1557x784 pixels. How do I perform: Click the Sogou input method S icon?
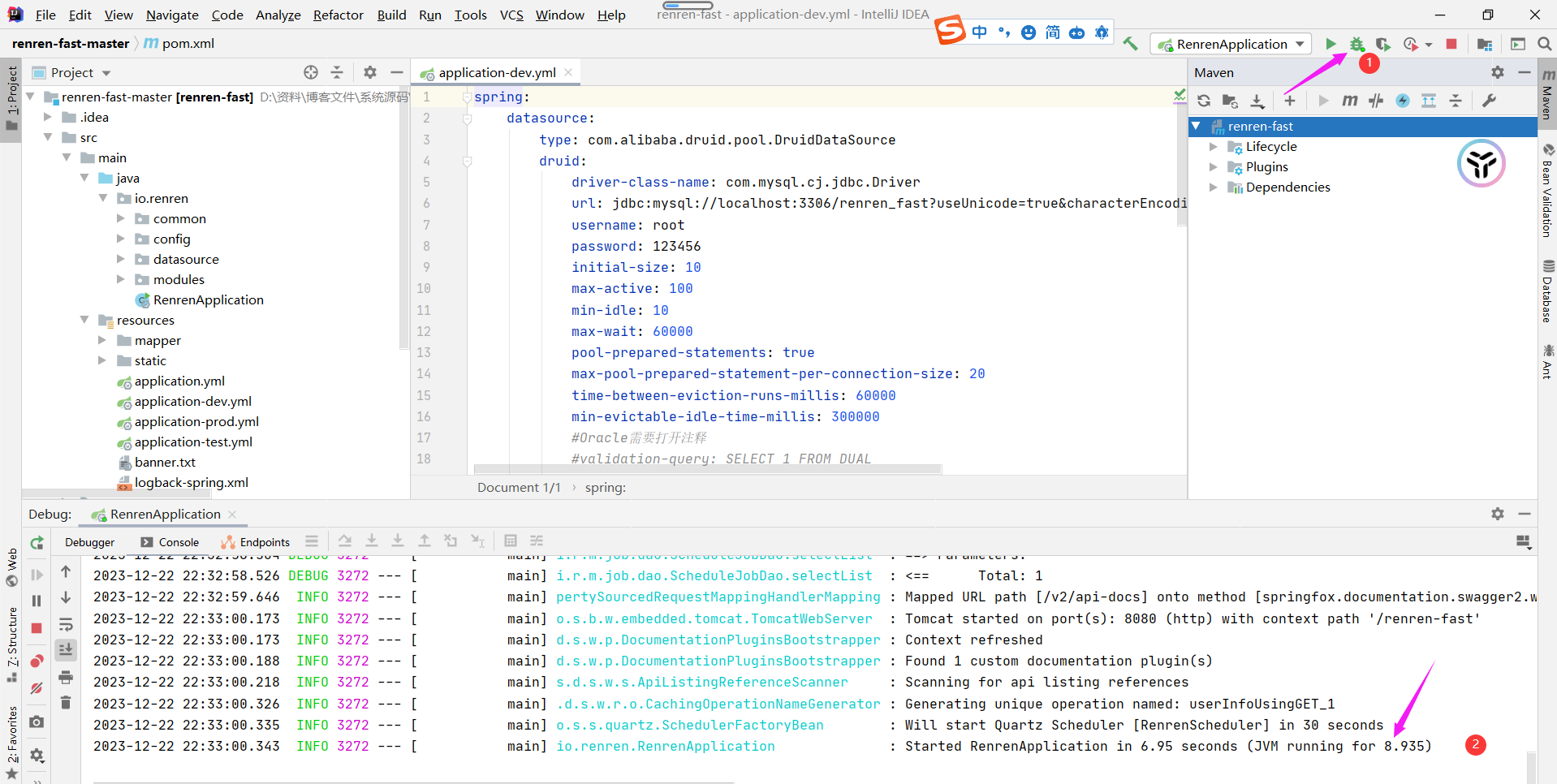tap(951, 30)
